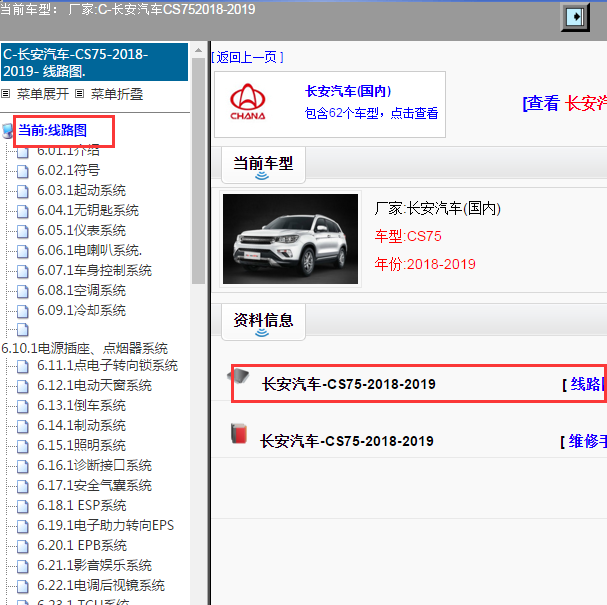607x605 pixels.
Task: Click the document icon beside 6.08.1空调系统
Action: [x=22, y=291]
